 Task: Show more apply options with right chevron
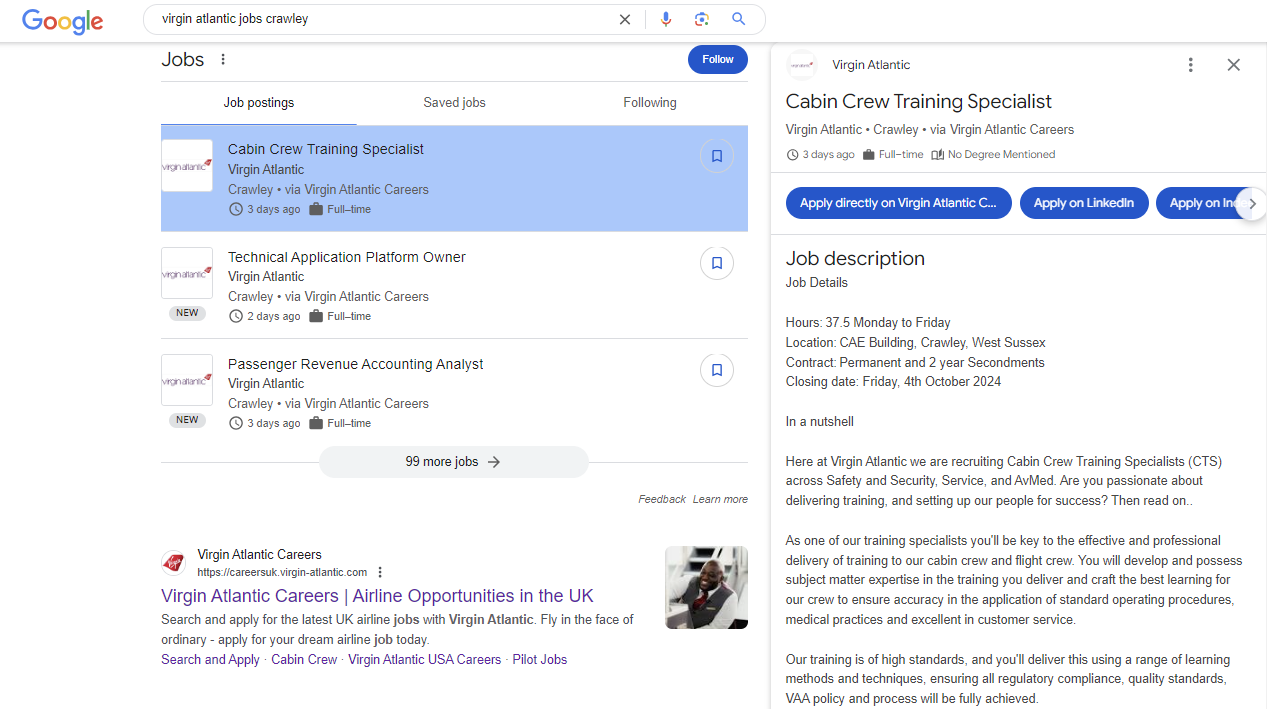pyautogui.click(x=1251, y=203)
